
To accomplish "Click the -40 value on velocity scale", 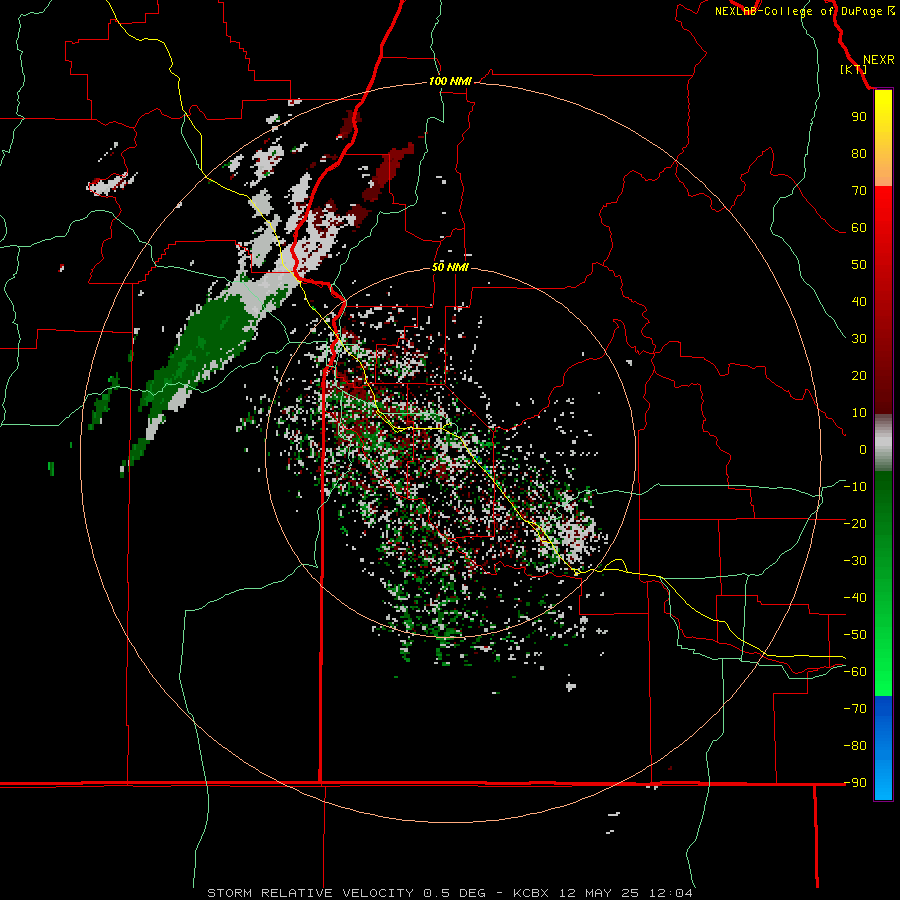I will [855, 598].
